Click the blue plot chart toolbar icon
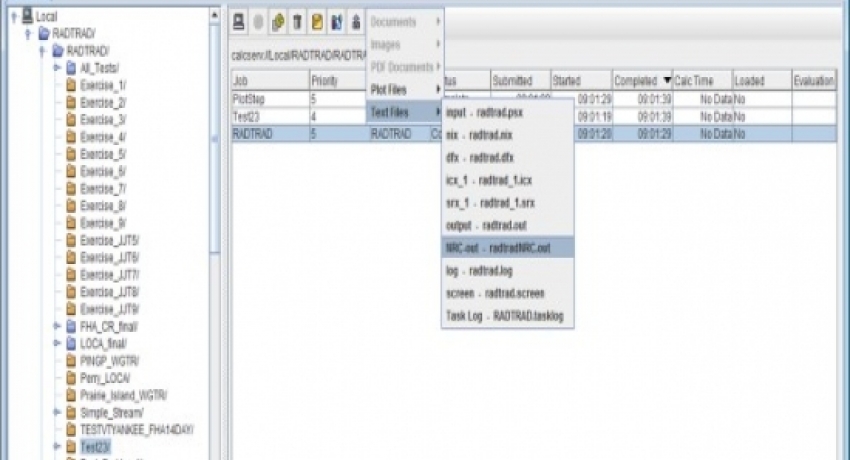The height and width of the screenshot is (460, 850). coord(337,22)
